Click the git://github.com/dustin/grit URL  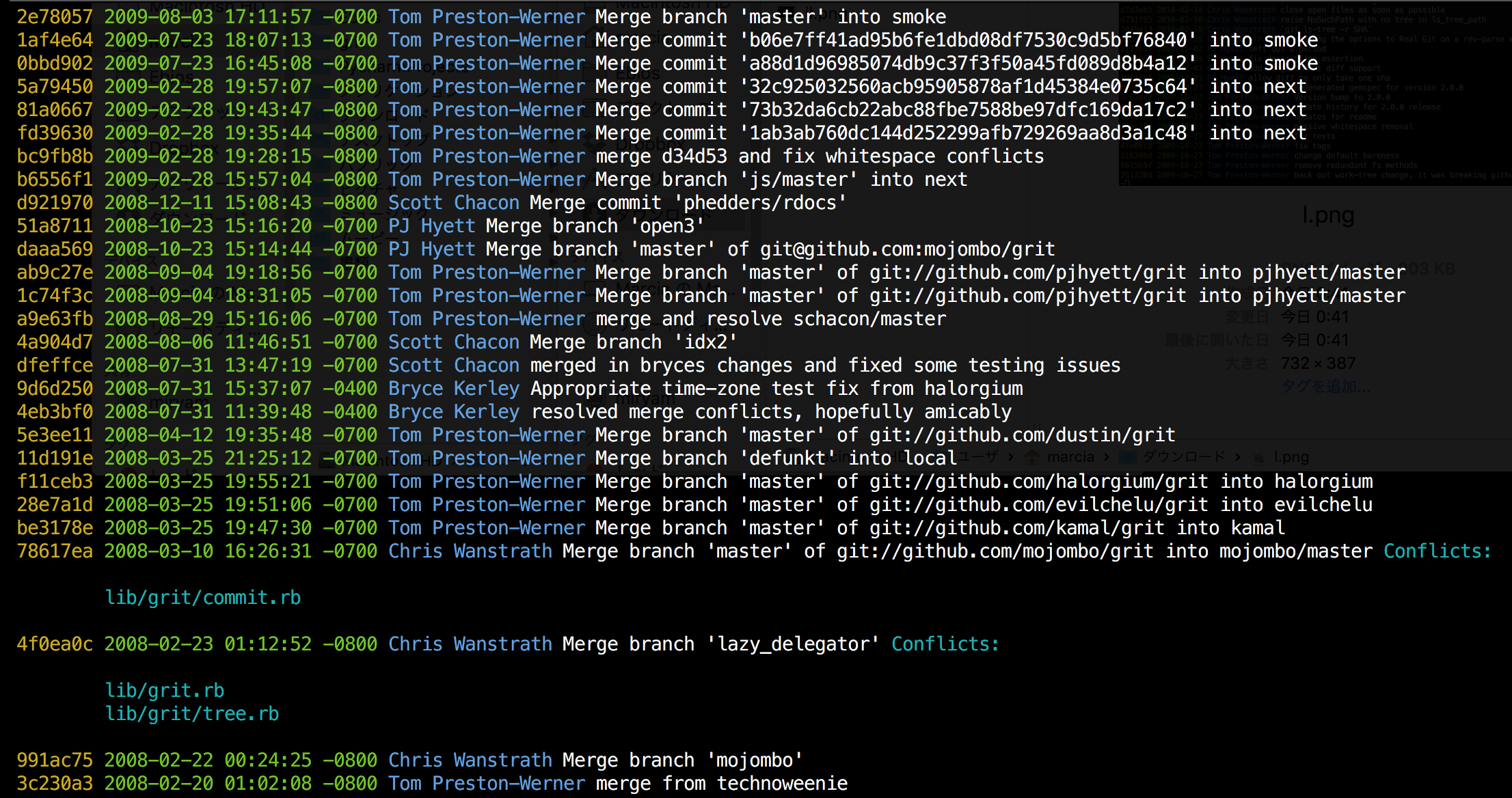pyautogui.click(x=1022, y=435)
